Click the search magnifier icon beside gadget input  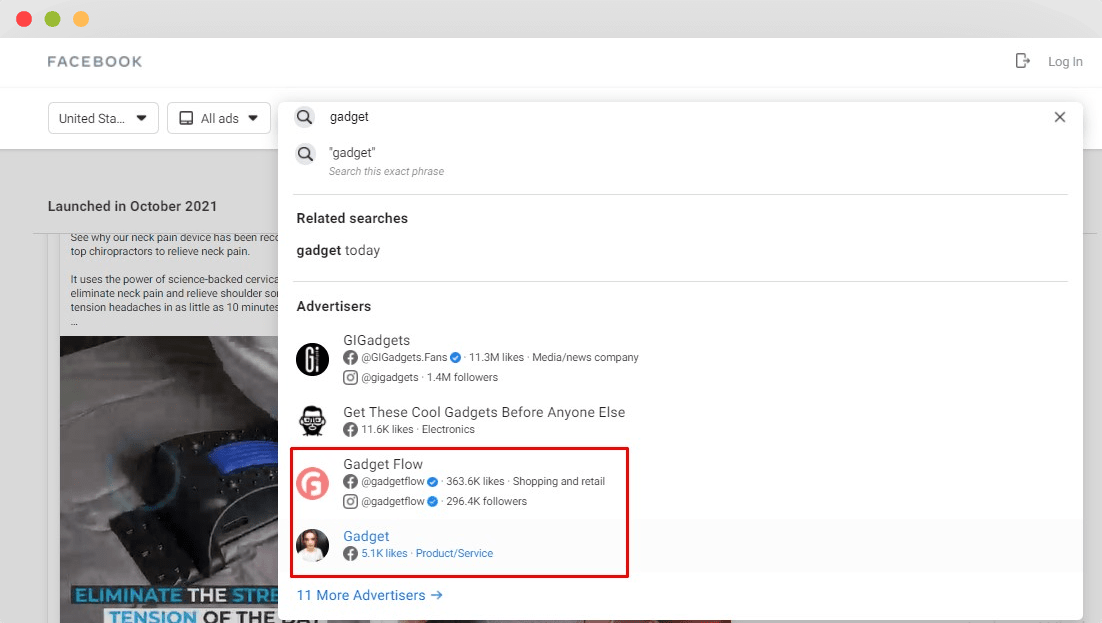click(x=304, y=117)
